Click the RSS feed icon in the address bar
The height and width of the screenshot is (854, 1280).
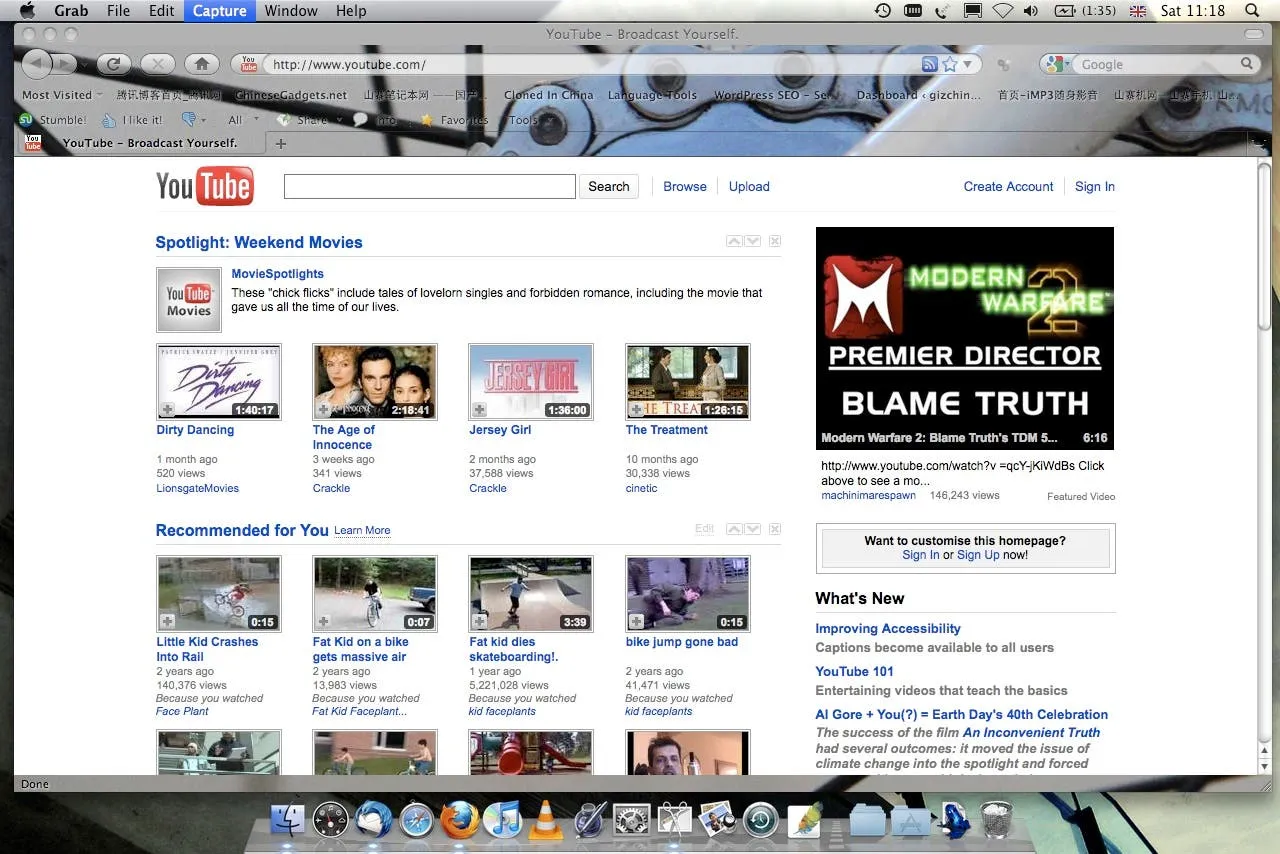click(x=930, y=63)
